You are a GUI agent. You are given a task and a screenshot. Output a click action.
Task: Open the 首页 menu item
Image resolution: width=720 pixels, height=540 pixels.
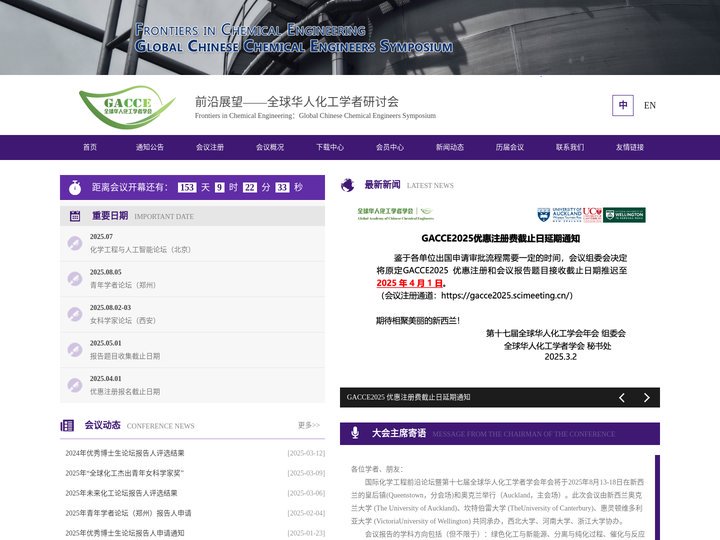(x=90, y=147)
